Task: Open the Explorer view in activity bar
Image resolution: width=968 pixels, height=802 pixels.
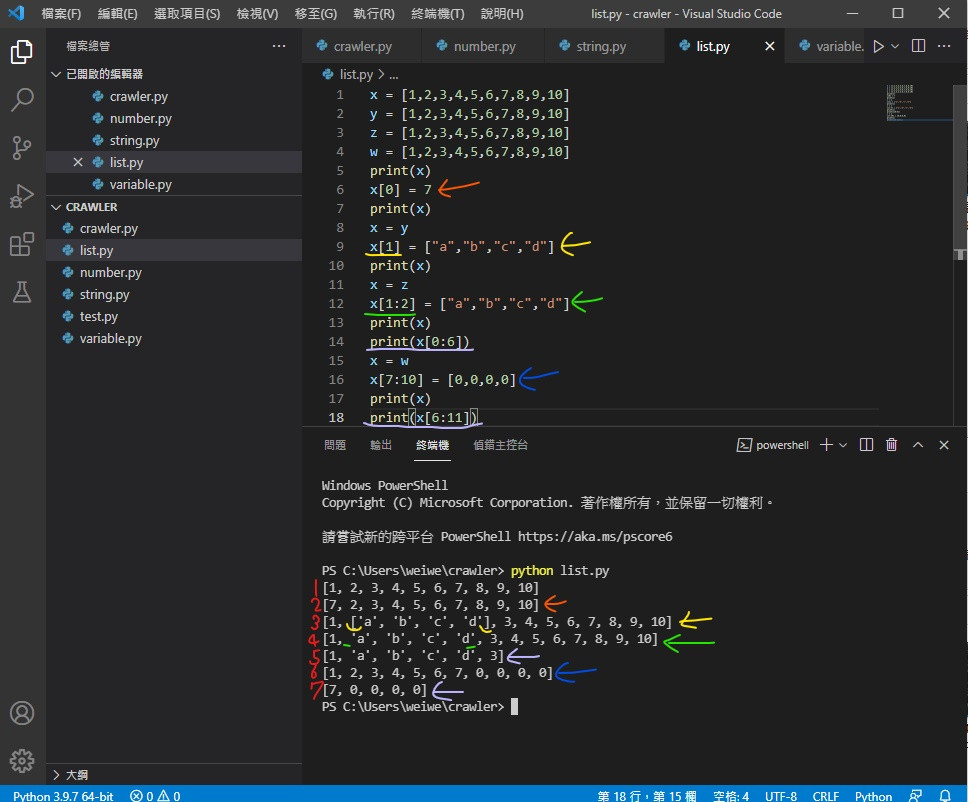Action: [22, 52]
